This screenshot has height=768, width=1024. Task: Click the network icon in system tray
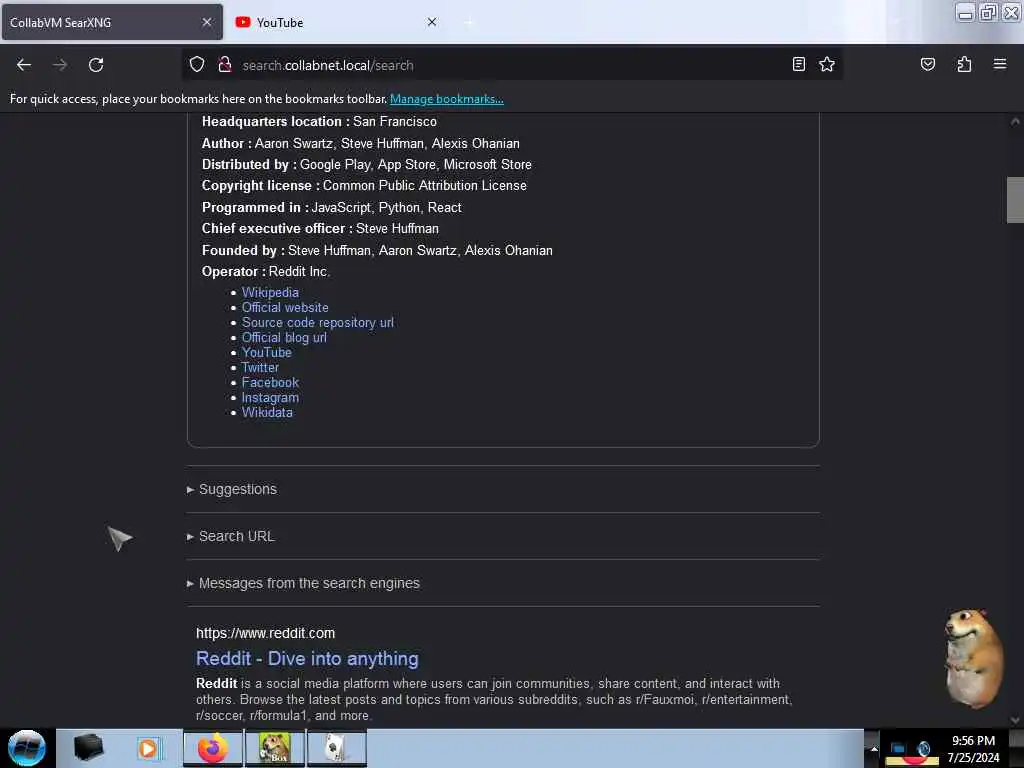click(x=898, y=748)
